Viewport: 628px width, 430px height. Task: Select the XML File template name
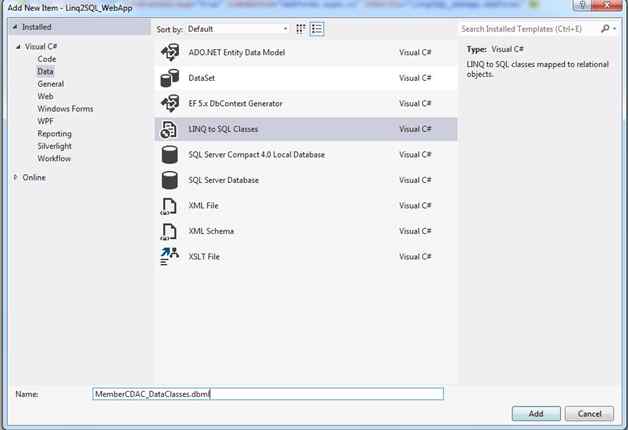click(x=203, y=205)
